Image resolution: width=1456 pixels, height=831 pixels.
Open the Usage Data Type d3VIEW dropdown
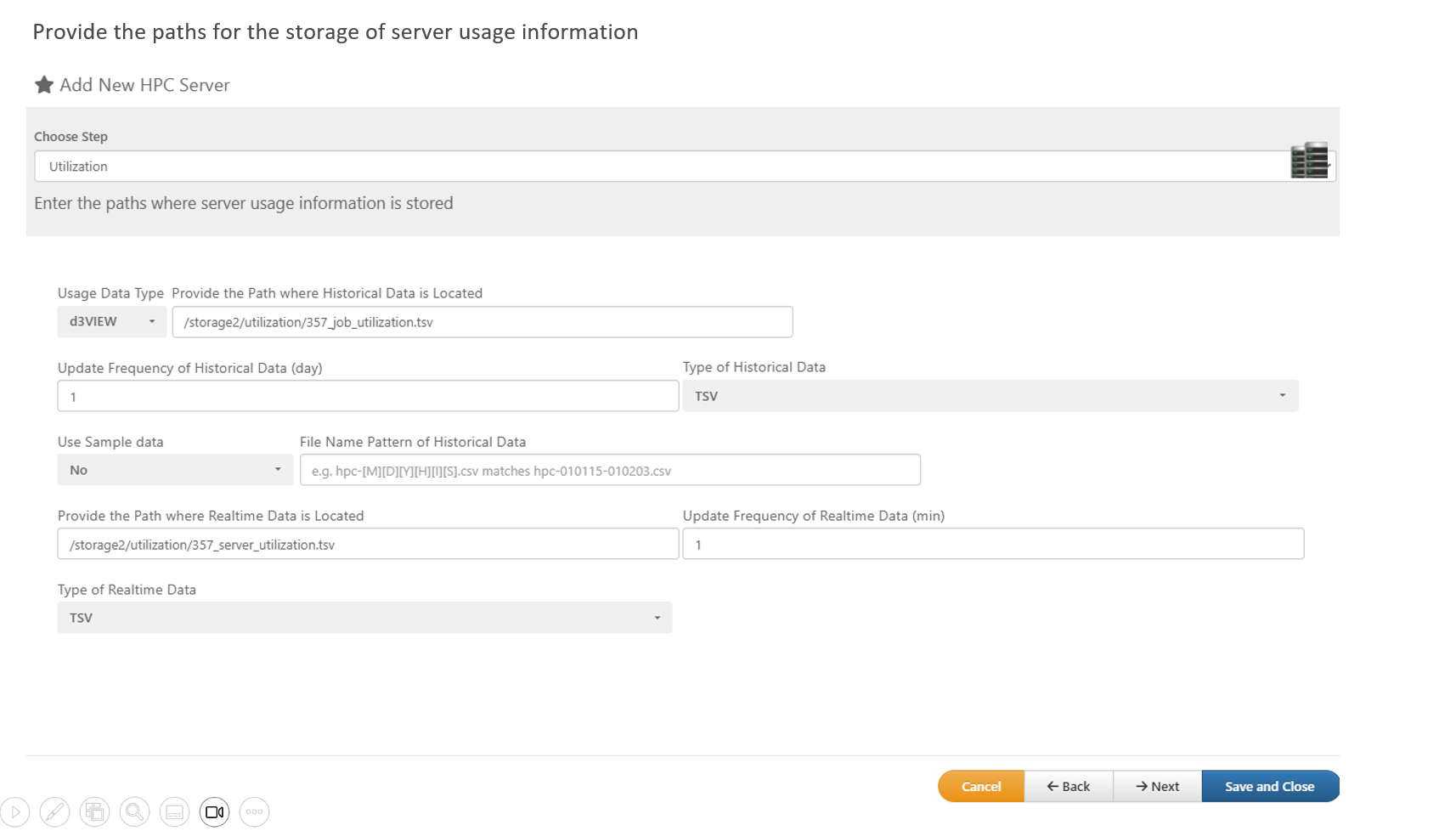tap(111, 322)
